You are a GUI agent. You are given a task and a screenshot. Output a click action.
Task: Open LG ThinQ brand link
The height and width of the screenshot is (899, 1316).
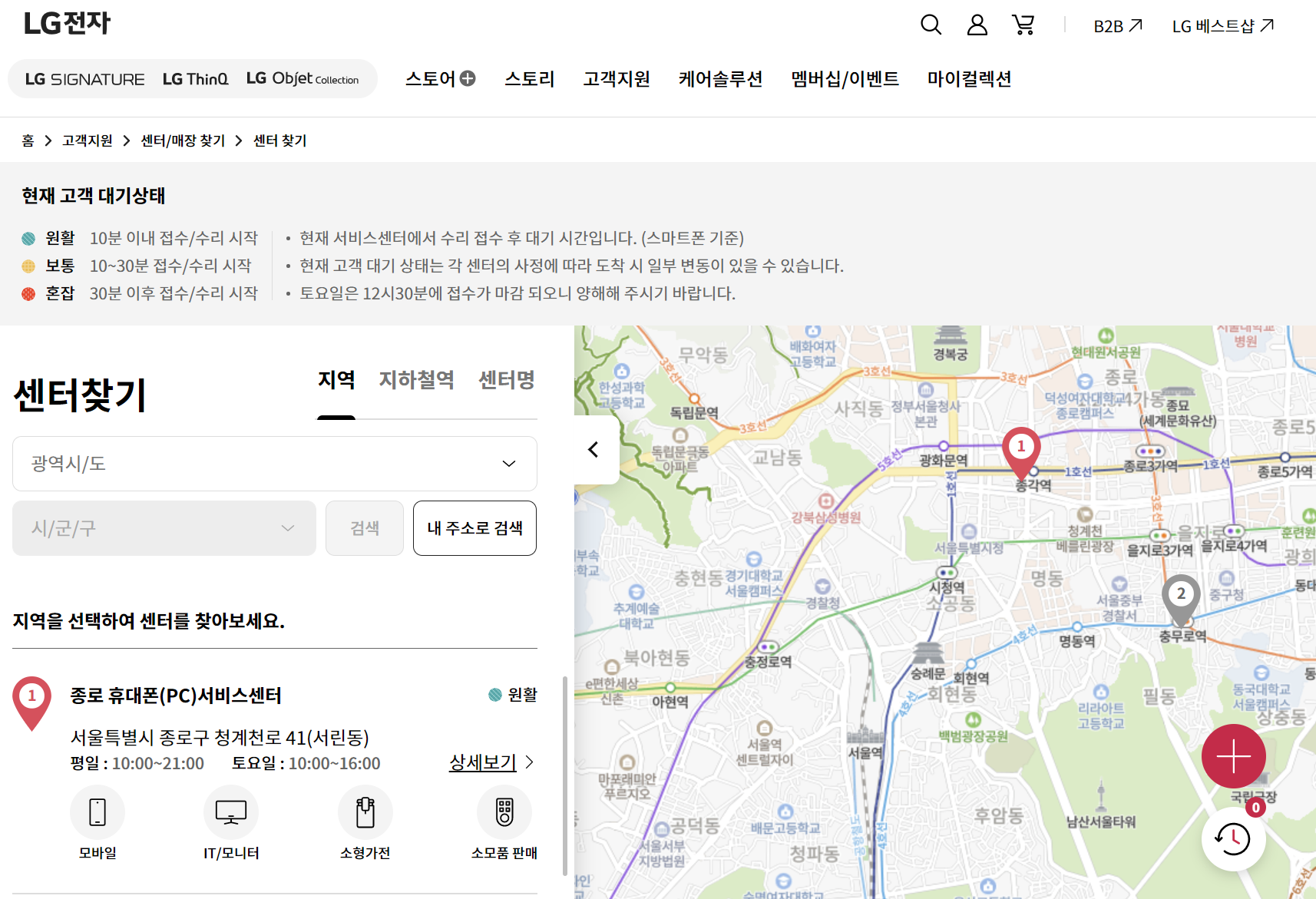coord(195,79)
